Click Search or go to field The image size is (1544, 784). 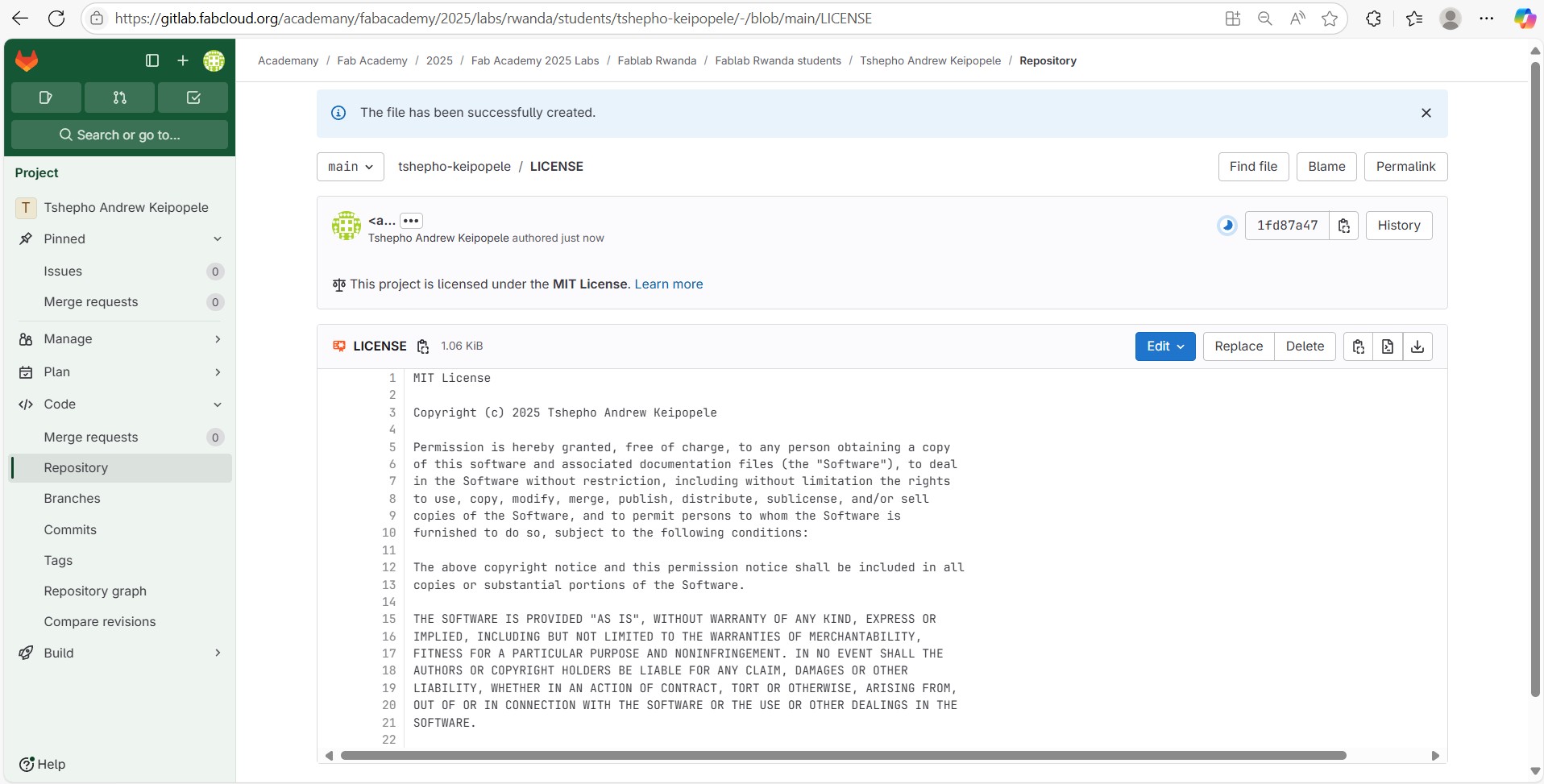pyautogui.click(x=119, y=135)
